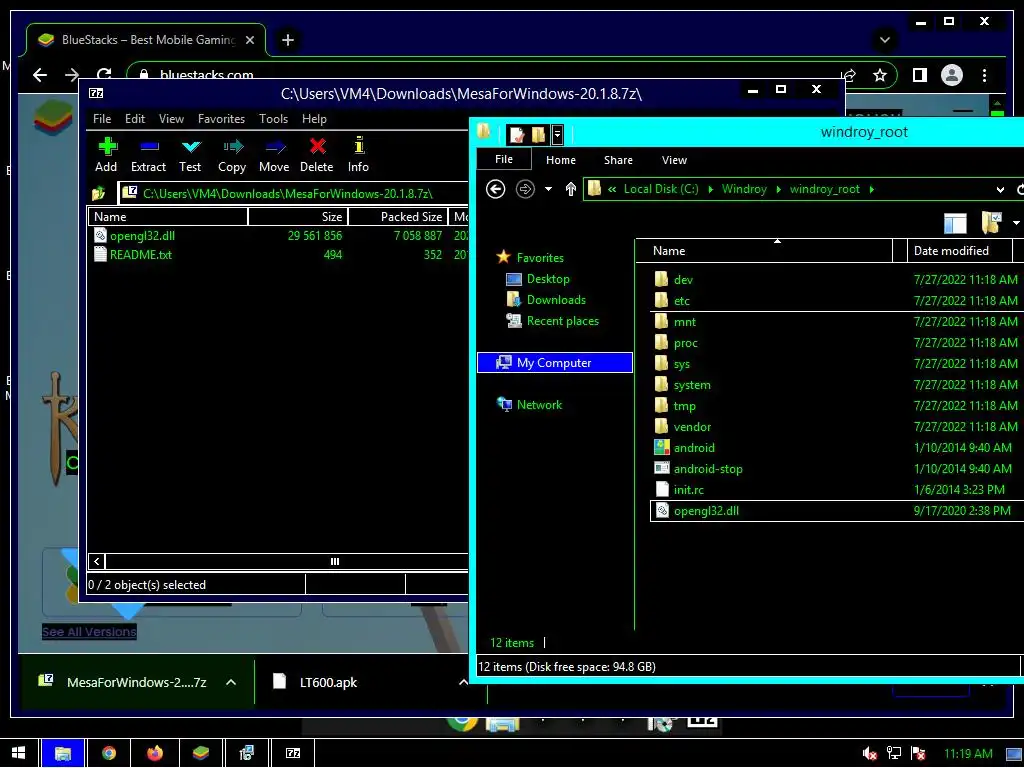Click the Chrome back button
Screen dimensions: 1024x768
(40, 75)
